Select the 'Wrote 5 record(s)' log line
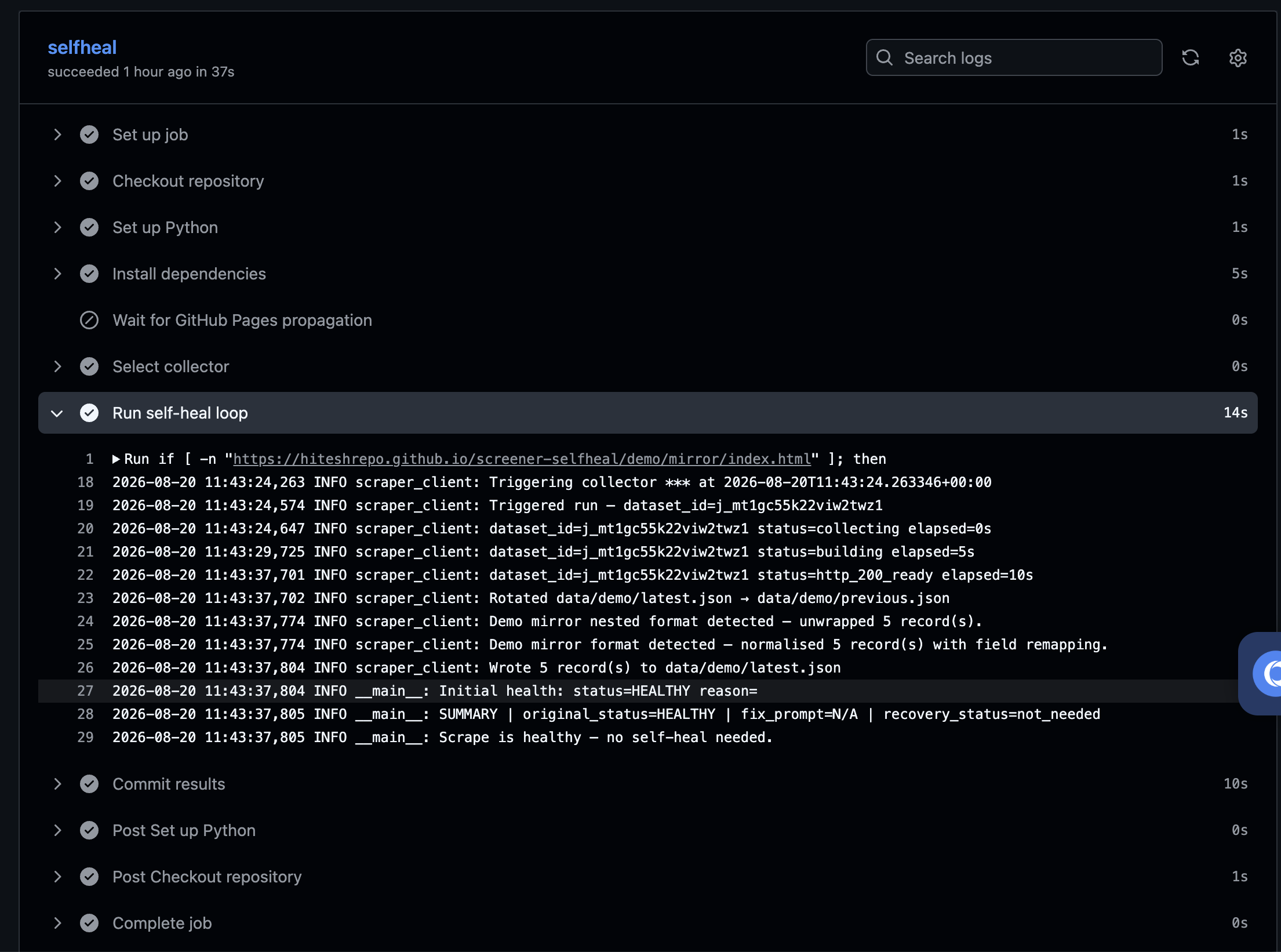The height and width of the screenshot is (952, 1281). [476, 668]
